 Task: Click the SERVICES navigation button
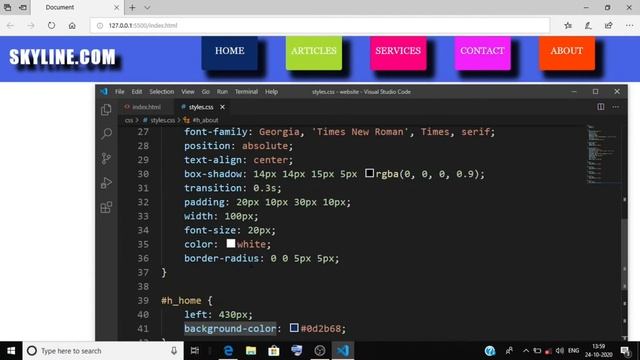398,53
